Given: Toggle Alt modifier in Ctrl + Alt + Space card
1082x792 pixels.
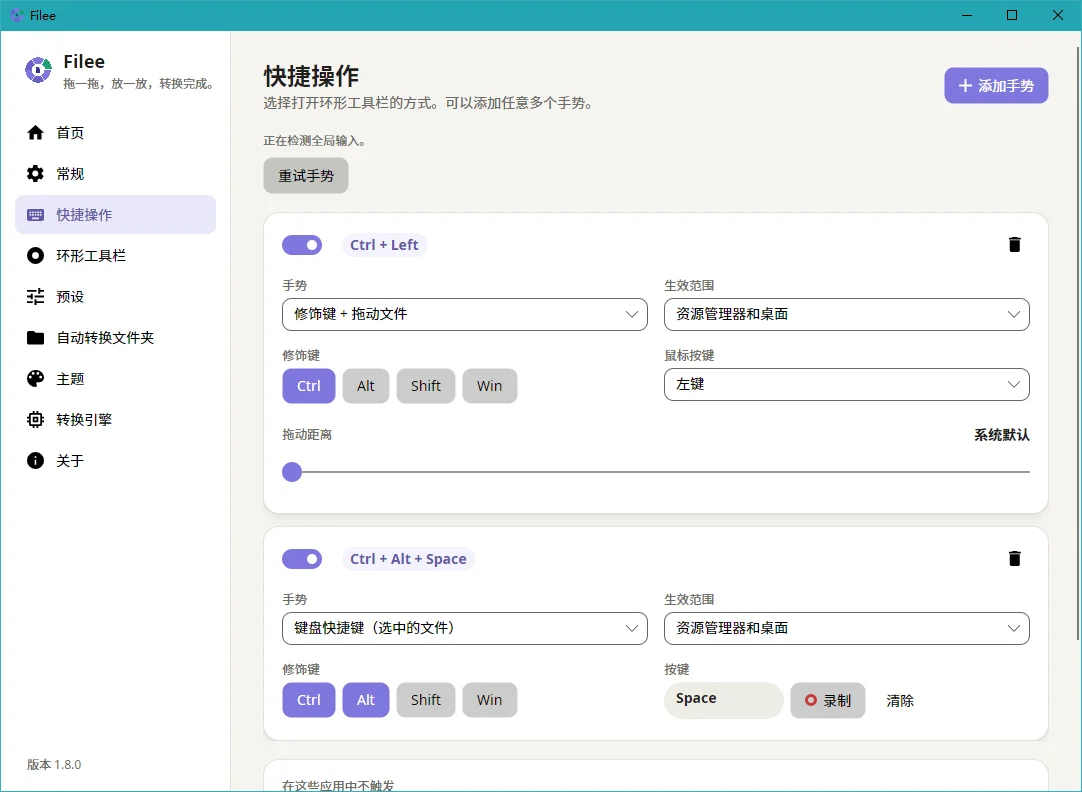Looking at the screenshot, I should pyautogui.click(x=366, y=700).
